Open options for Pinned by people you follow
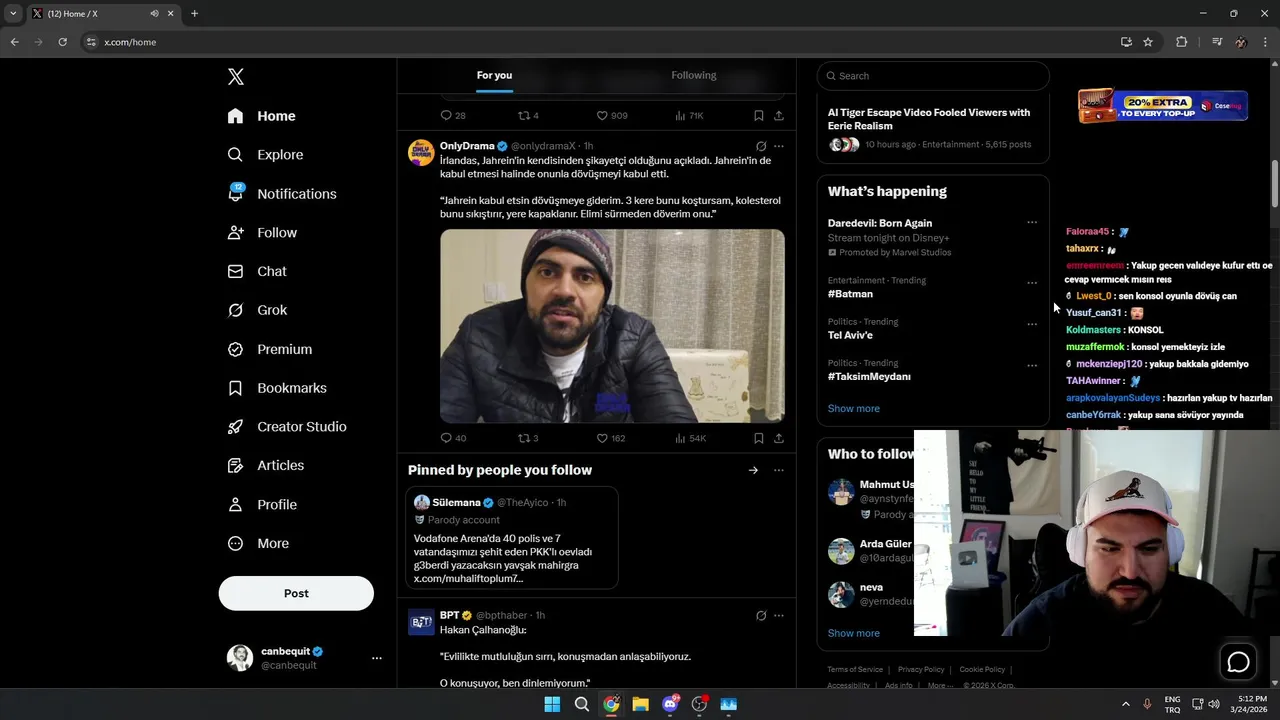The width and height of the screenshot is (1280, 720). [x=779, y=470]
